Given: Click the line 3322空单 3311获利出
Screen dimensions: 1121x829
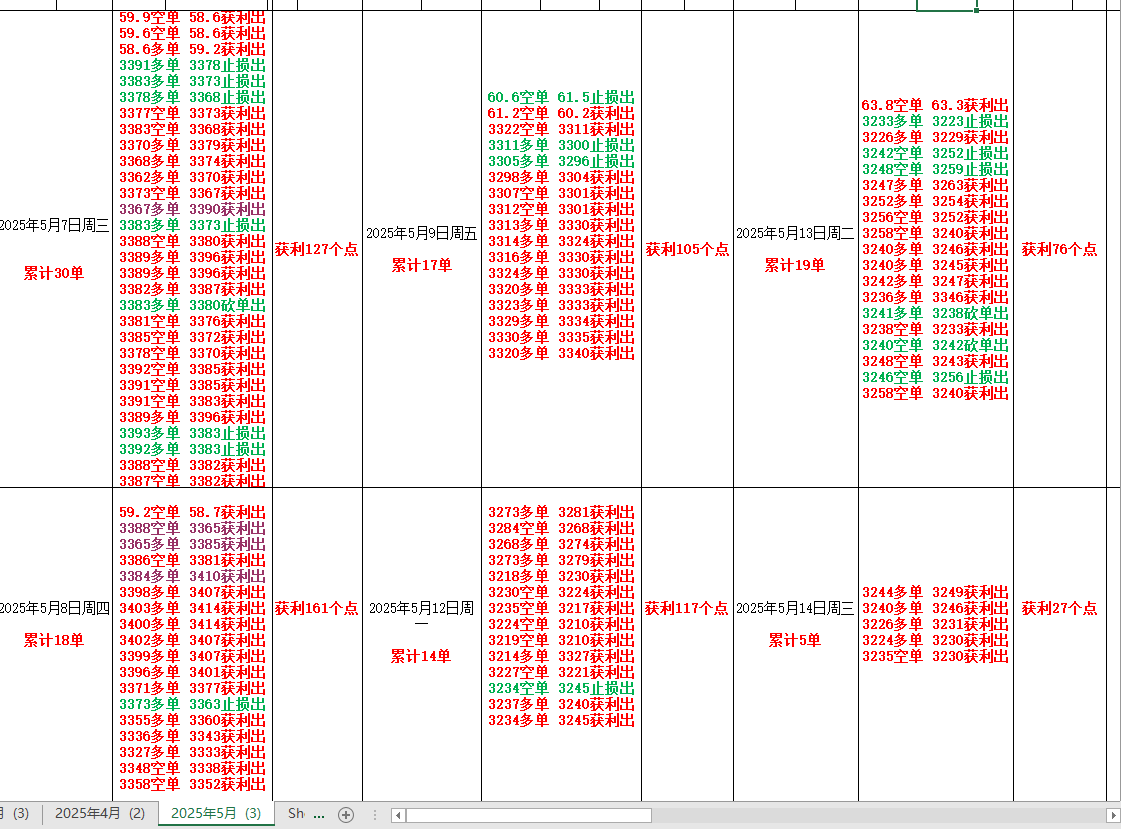Looking at the screenshot, I should point(561,129).
